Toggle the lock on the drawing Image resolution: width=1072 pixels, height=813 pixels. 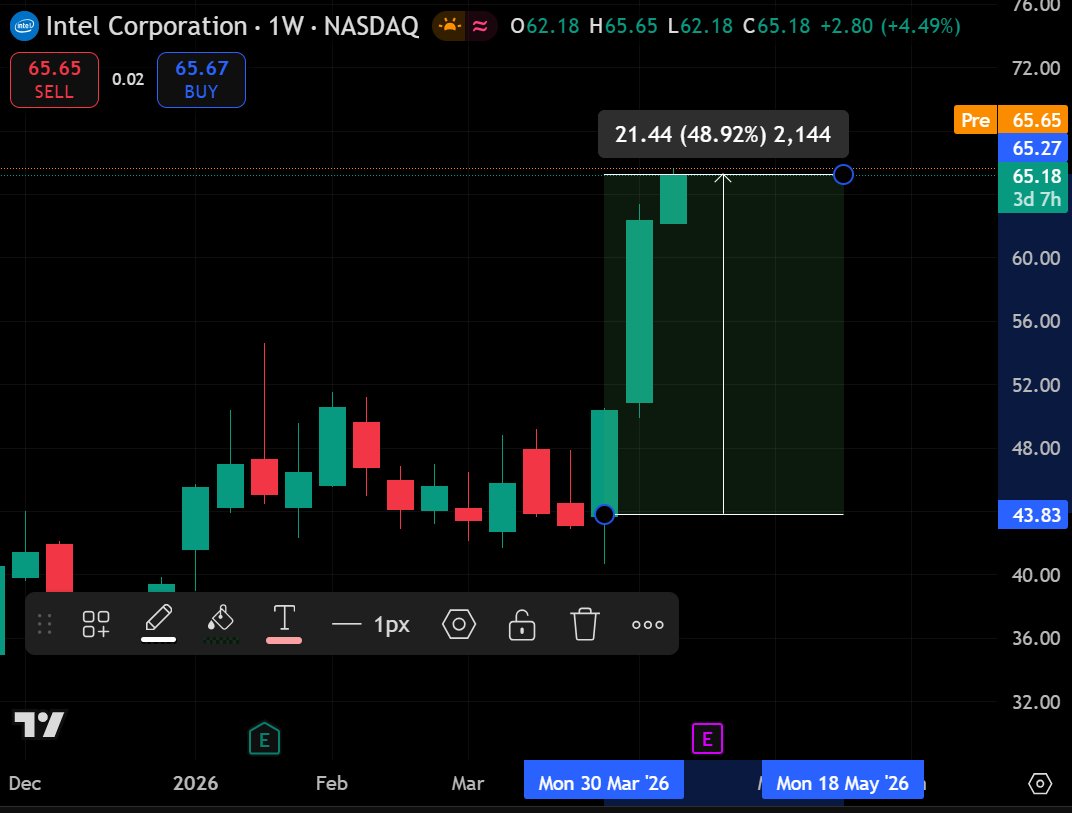pos(522,624)
